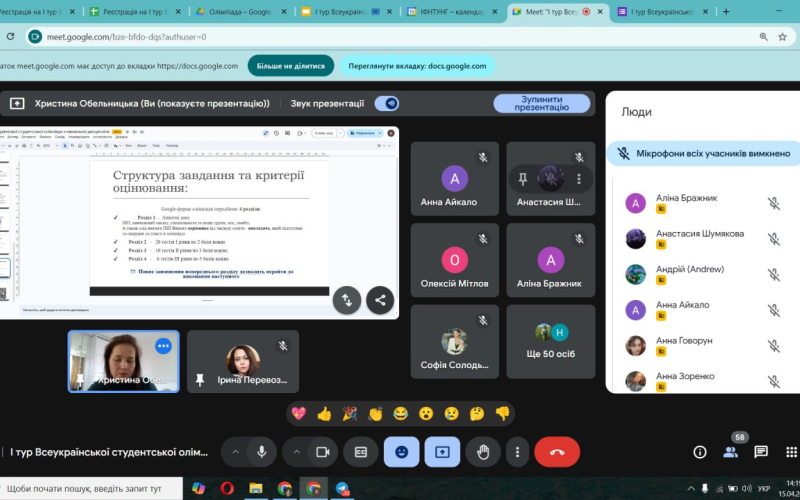800x500 pixels.
Task: Toggle the 'Звук презентації' switch
Action: pos(387,103)
